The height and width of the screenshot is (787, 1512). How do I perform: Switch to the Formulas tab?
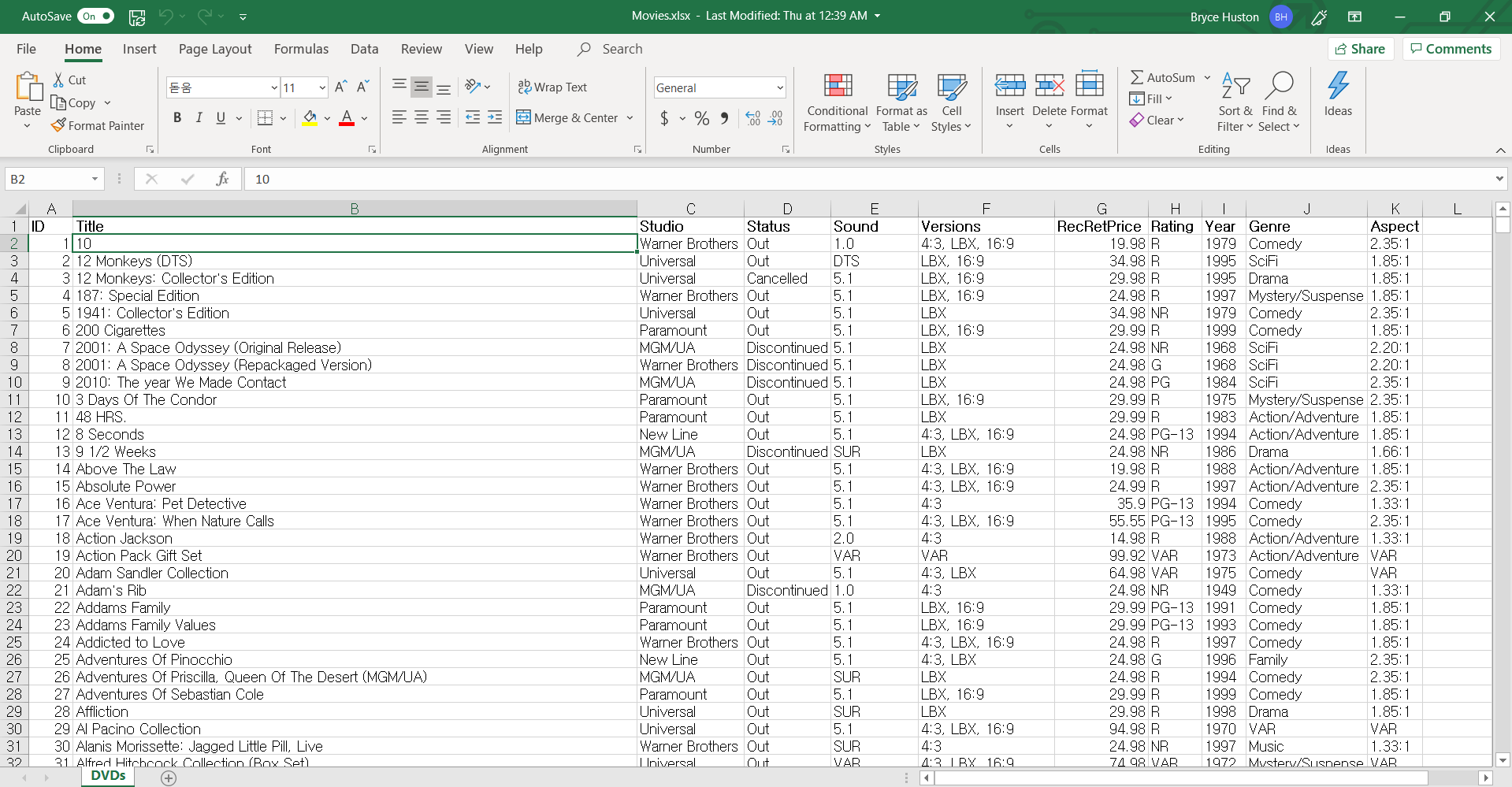click(x=301, y=49)
